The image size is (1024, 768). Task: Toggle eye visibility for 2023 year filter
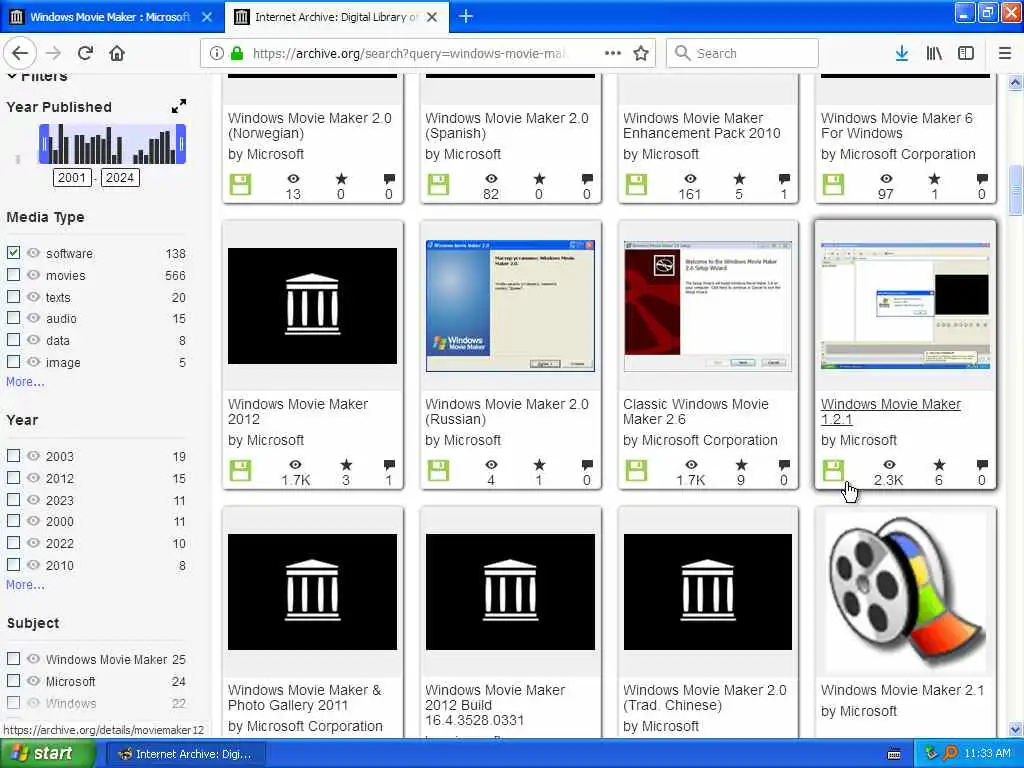[33, 500]
